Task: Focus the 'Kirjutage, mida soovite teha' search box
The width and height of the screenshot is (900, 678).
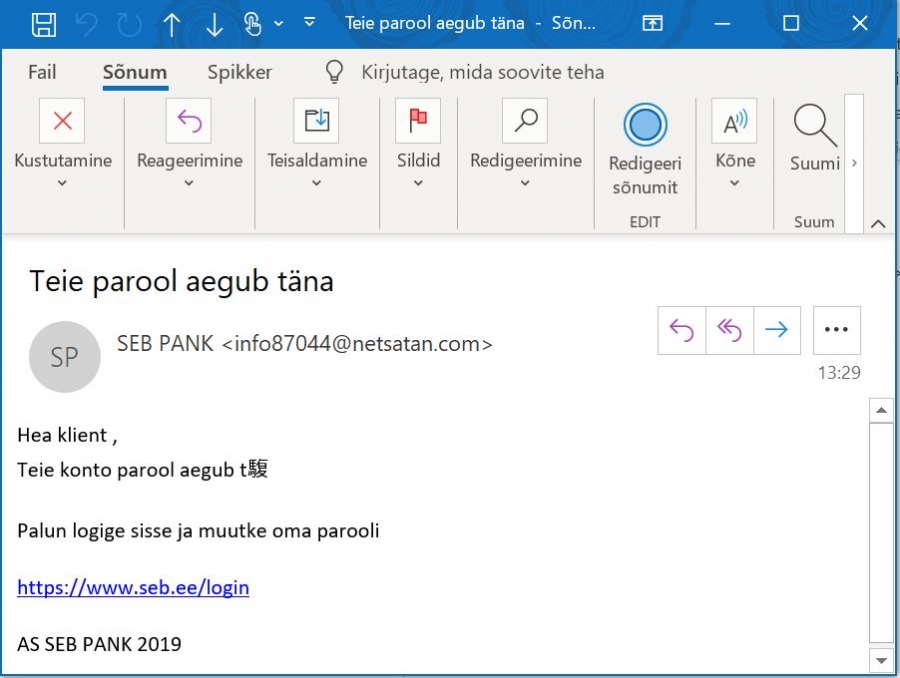Action: [482, 72]
